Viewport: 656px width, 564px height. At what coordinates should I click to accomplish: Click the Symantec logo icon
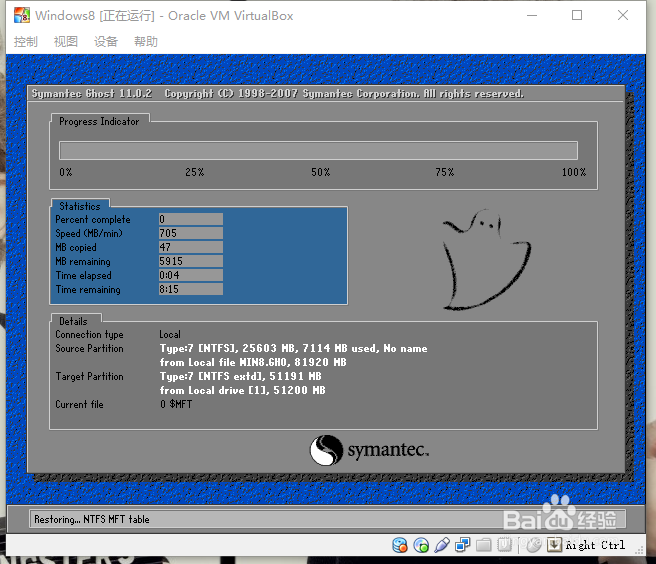(326, 450)
